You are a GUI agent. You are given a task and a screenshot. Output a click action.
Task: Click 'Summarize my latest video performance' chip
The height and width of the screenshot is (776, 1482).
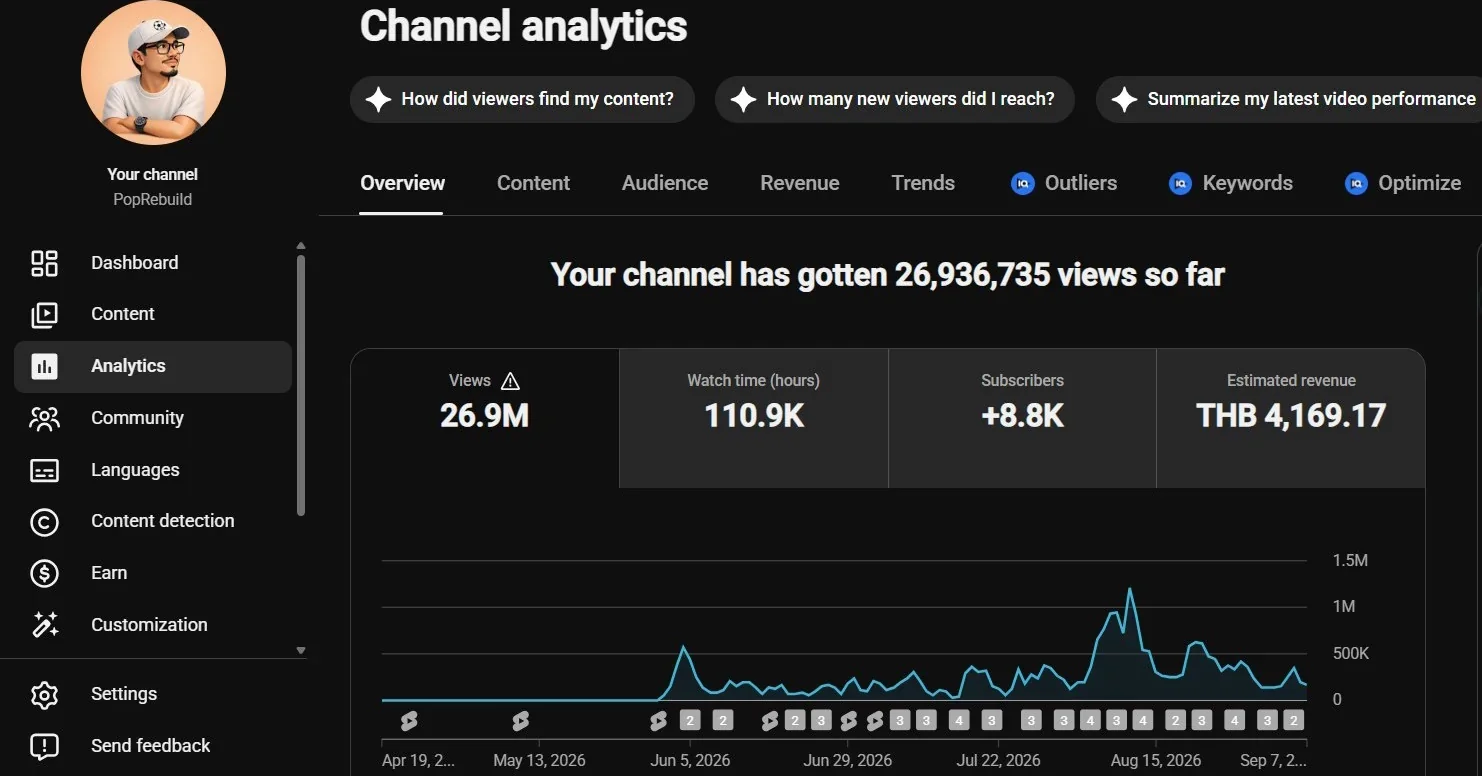coord(1290,99)
